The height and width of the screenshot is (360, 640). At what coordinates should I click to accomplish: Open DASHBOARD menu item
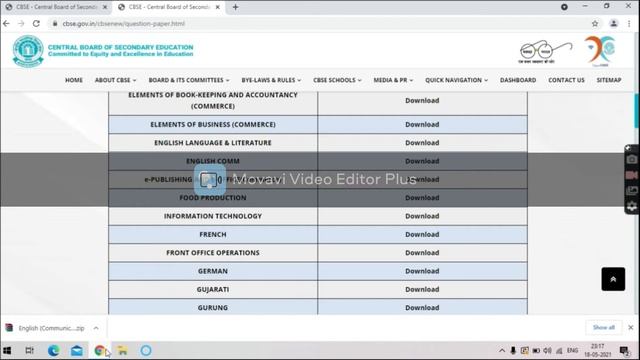(x=518, y=80)
